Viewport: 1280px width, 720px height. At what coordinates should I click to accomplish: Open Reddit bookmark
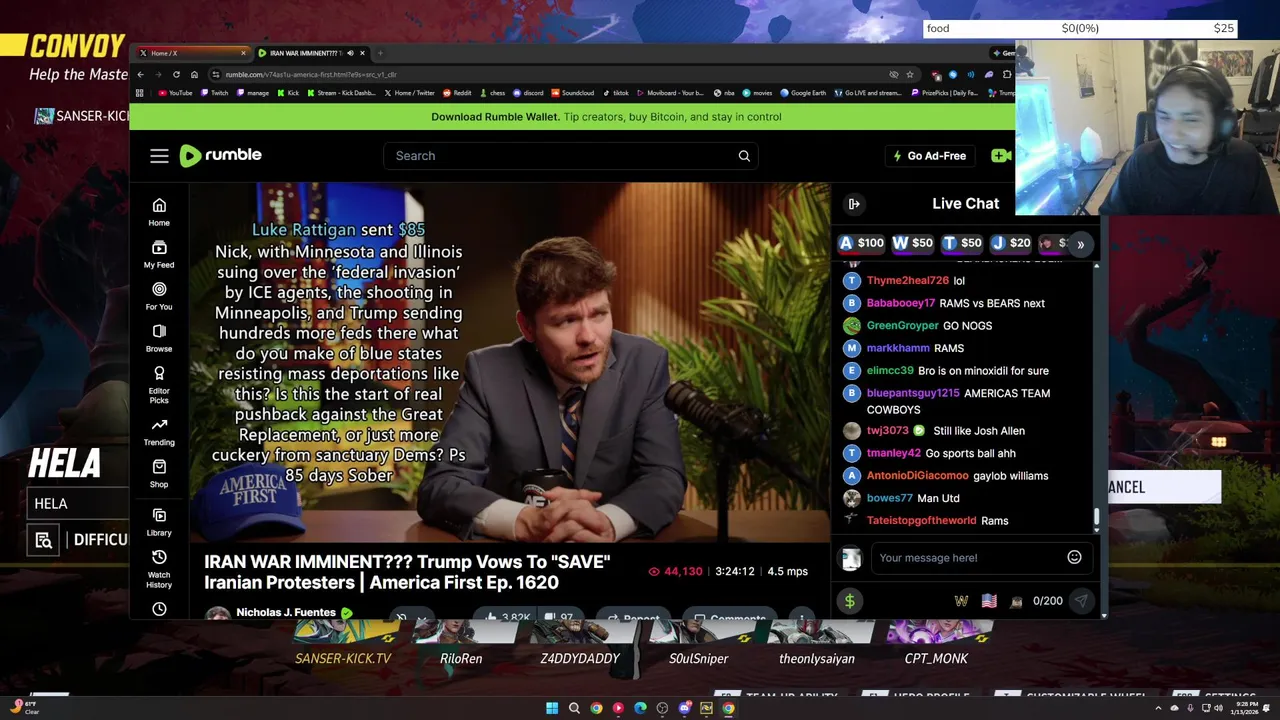click(458, 93)
